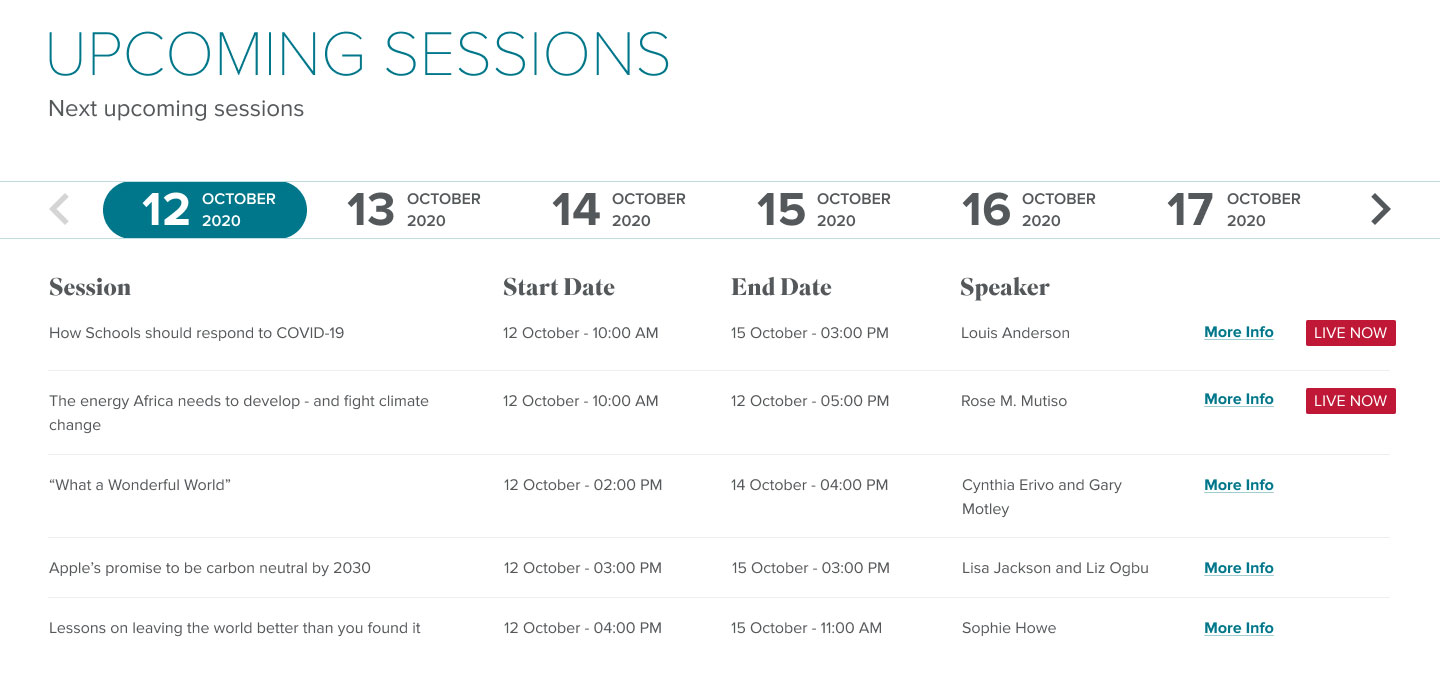Open More Info for Apple's carbon neutral session

tap(1239, 568)
